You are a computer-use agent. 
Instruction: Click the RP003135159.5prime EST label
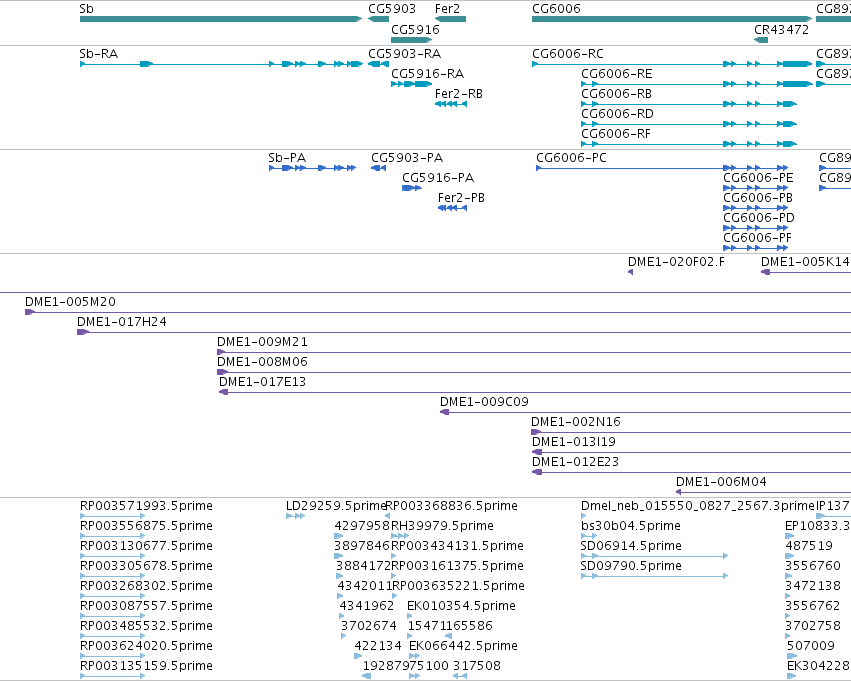pyautogui.click(x=146, y=666)
